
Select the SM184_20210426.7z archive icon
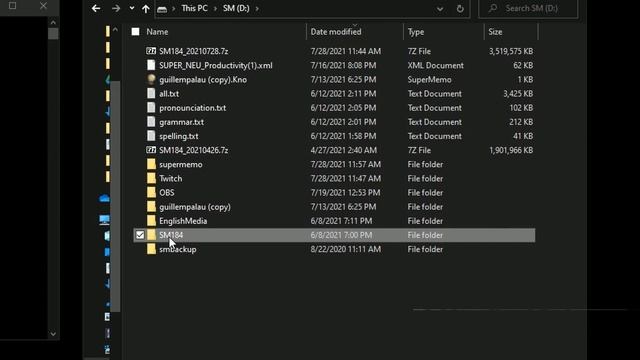tap(151, 150)
